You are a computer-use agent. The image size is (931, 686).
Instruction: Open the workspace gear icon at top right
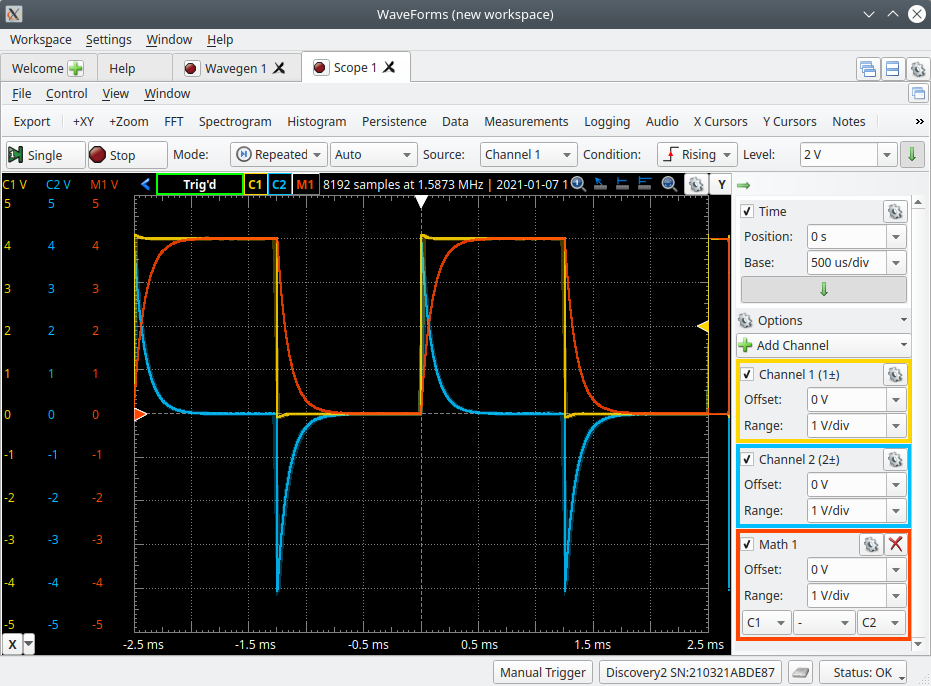coord(918,69)
